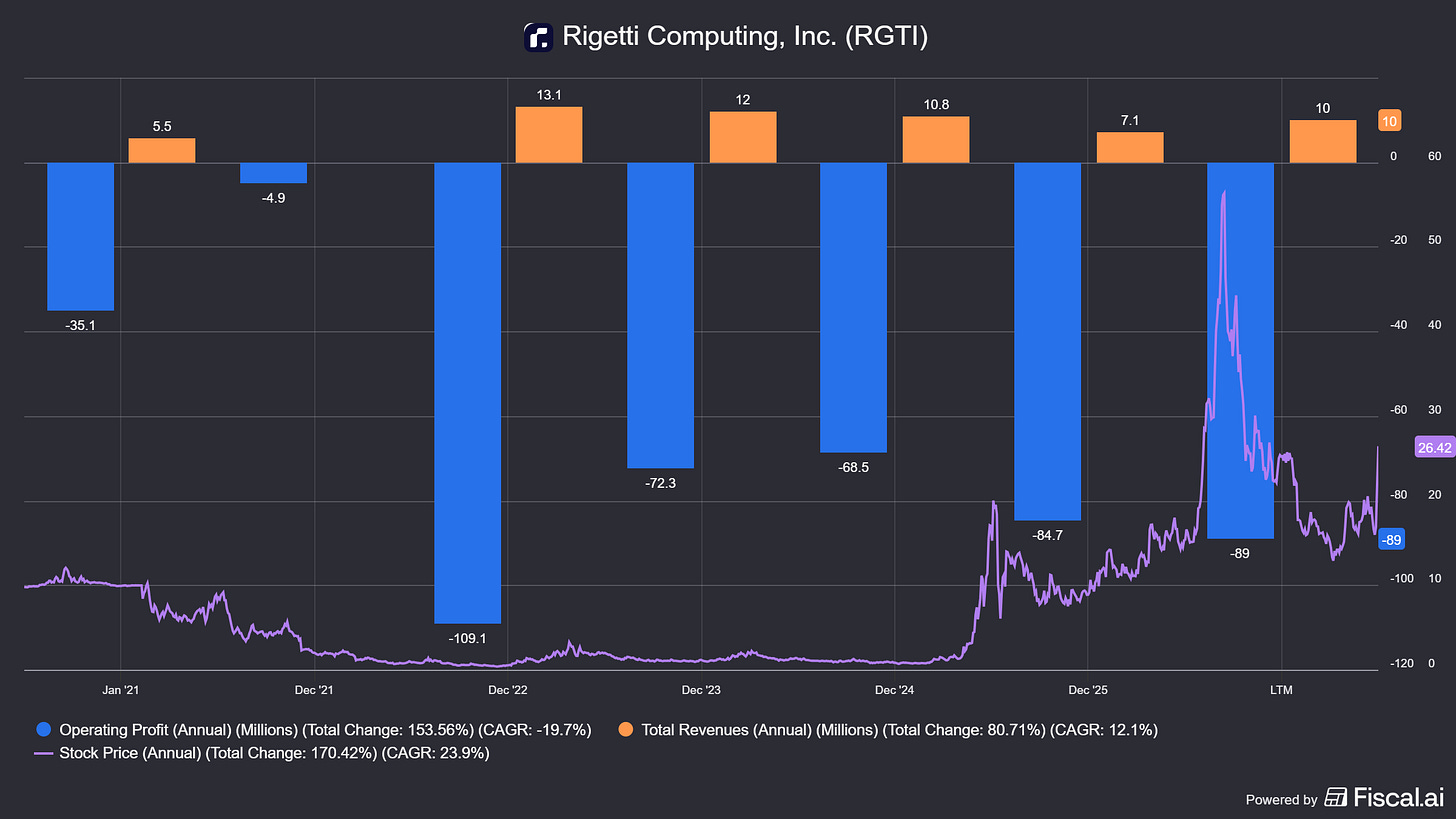Click the Jan '21 x-axis label

pos(120,689)
